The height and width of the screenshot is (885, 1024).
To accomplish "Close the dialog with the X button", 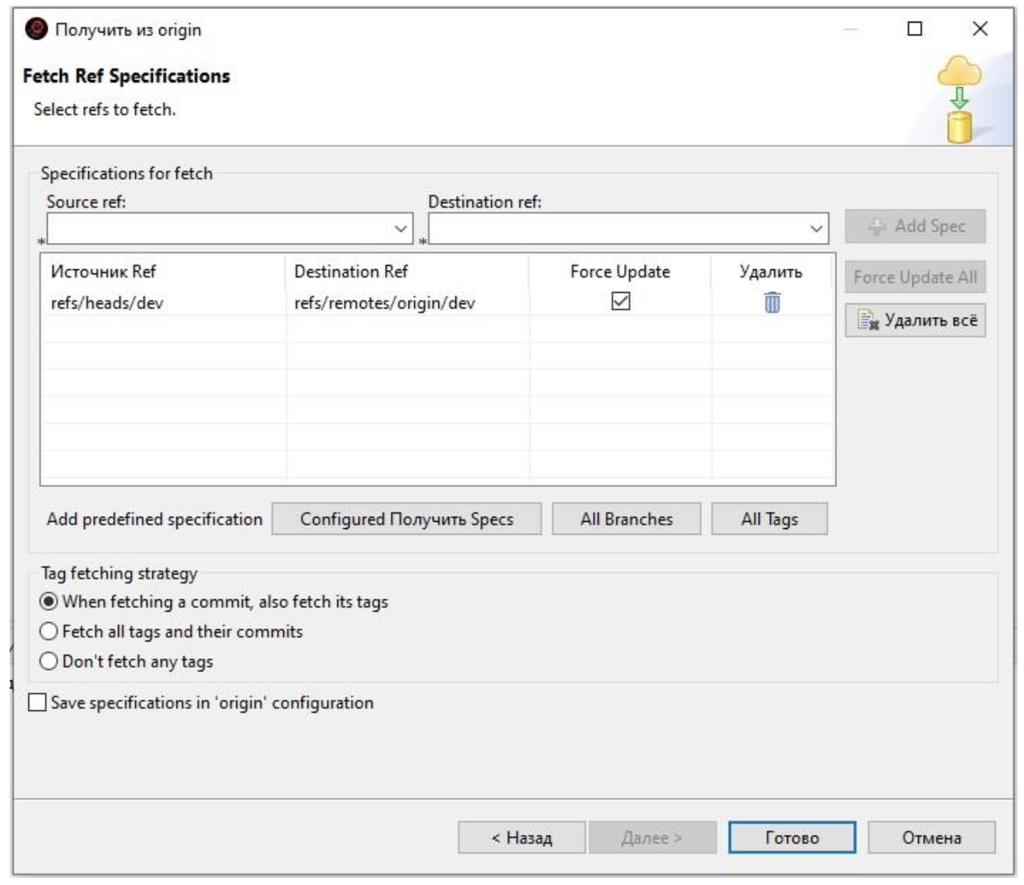I will tap(980, 29).
